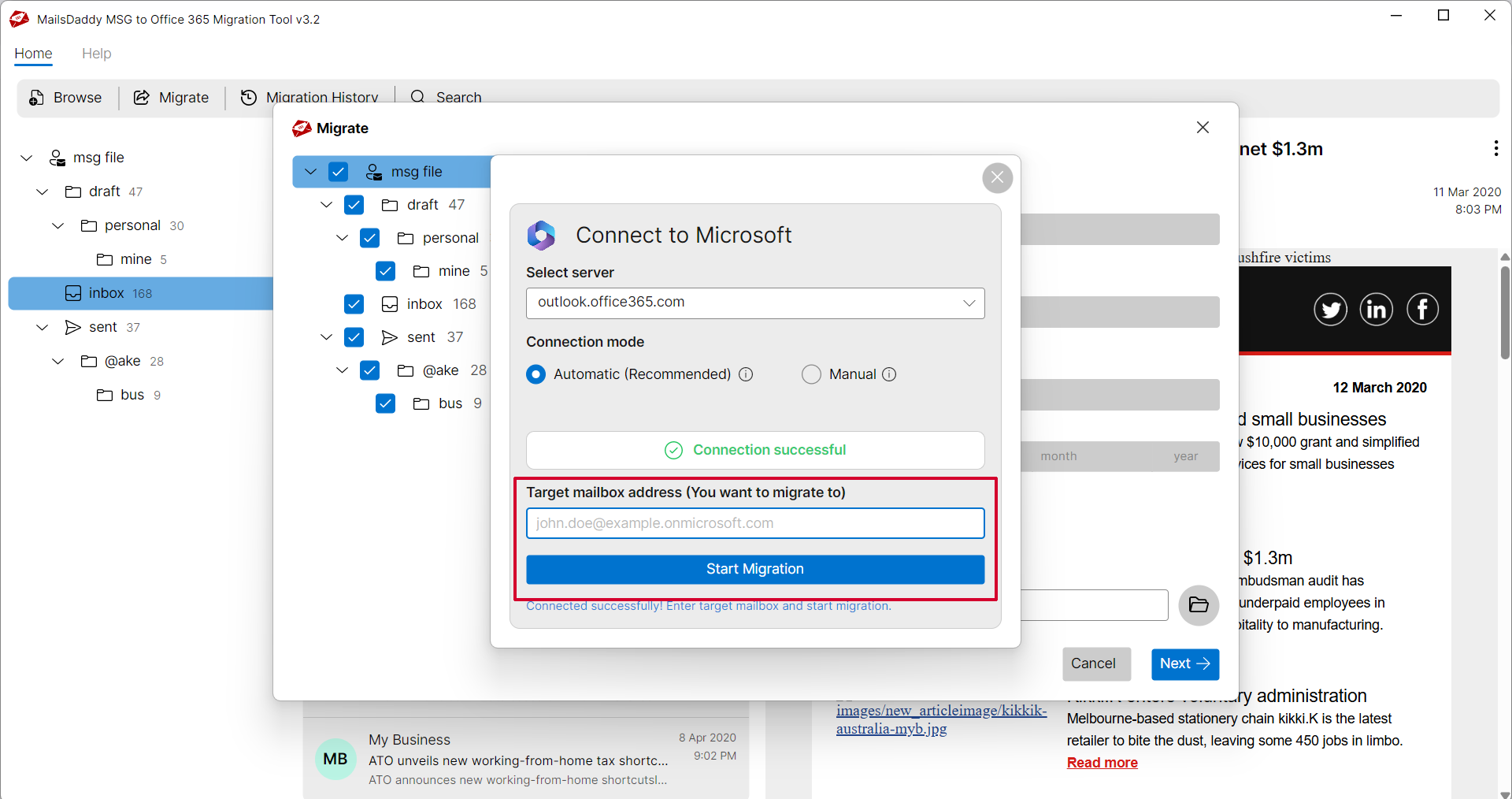
Task: Click the target mailbox address field
Action: point(754,523)
